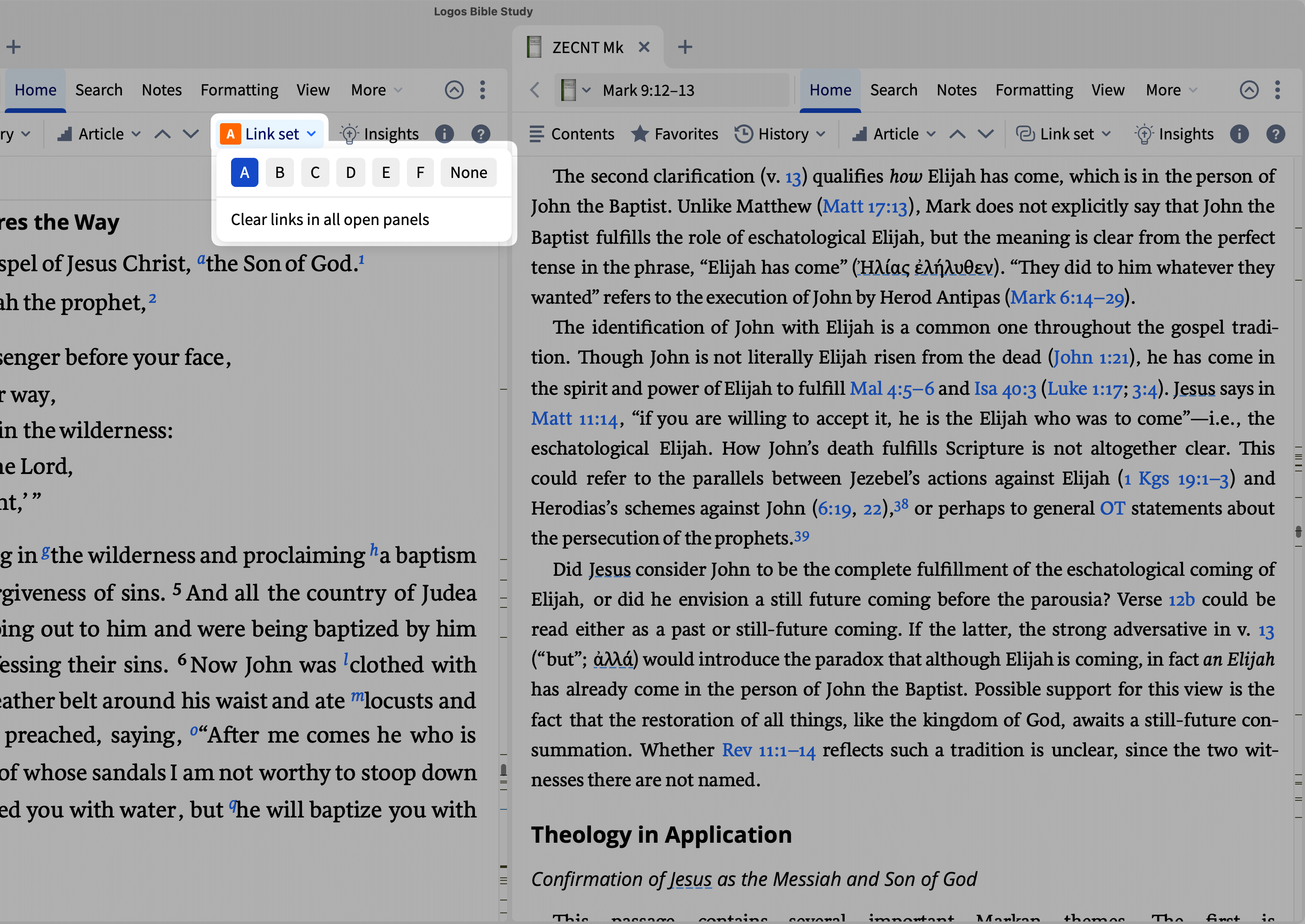This screenshot has width=1305, height=924.
Task: Select link set C
Action: [315, 172]
